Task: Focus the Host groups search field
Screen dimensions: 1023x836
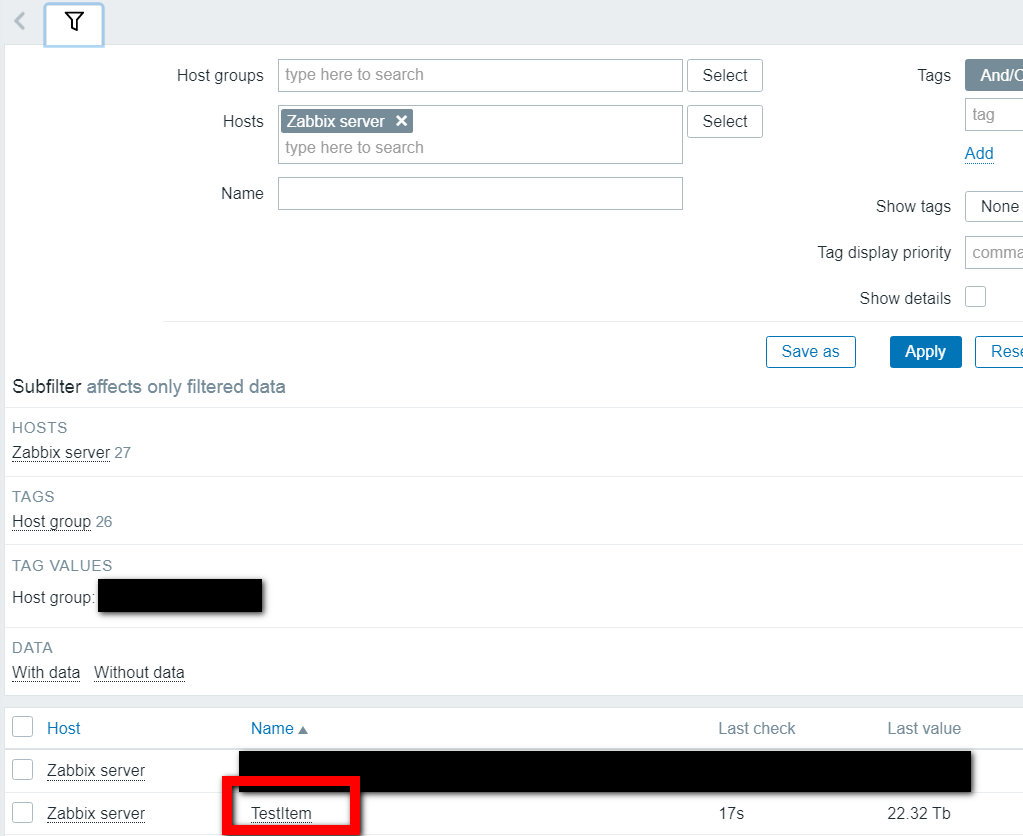Action: 480,75
